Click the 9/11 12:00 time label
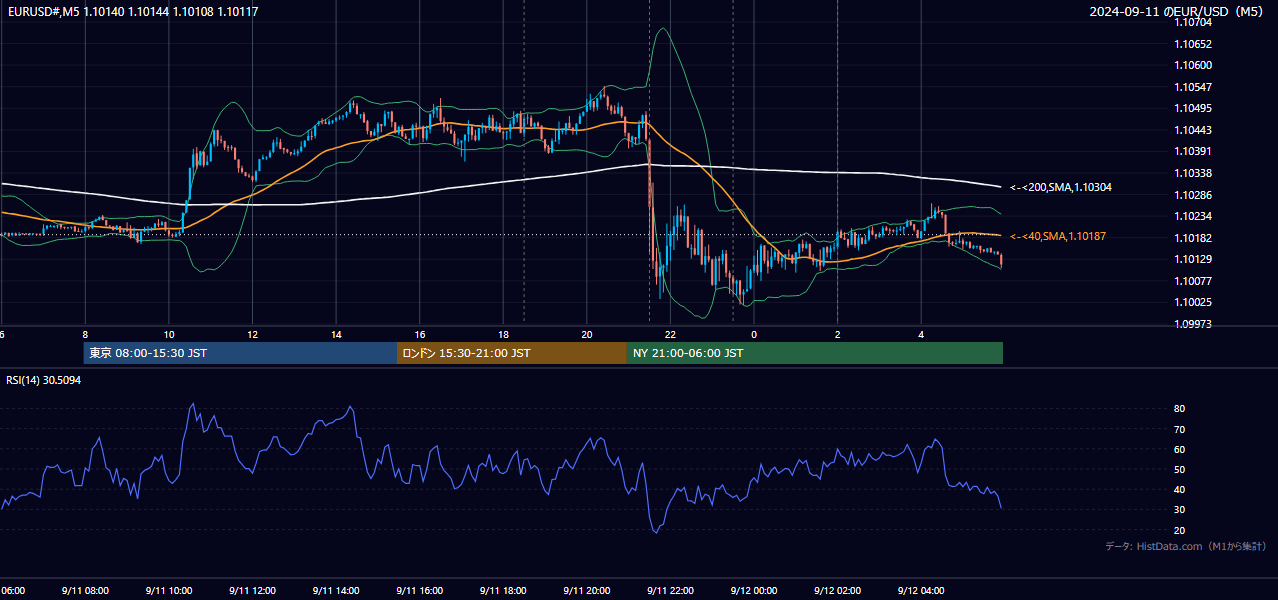 252,591
